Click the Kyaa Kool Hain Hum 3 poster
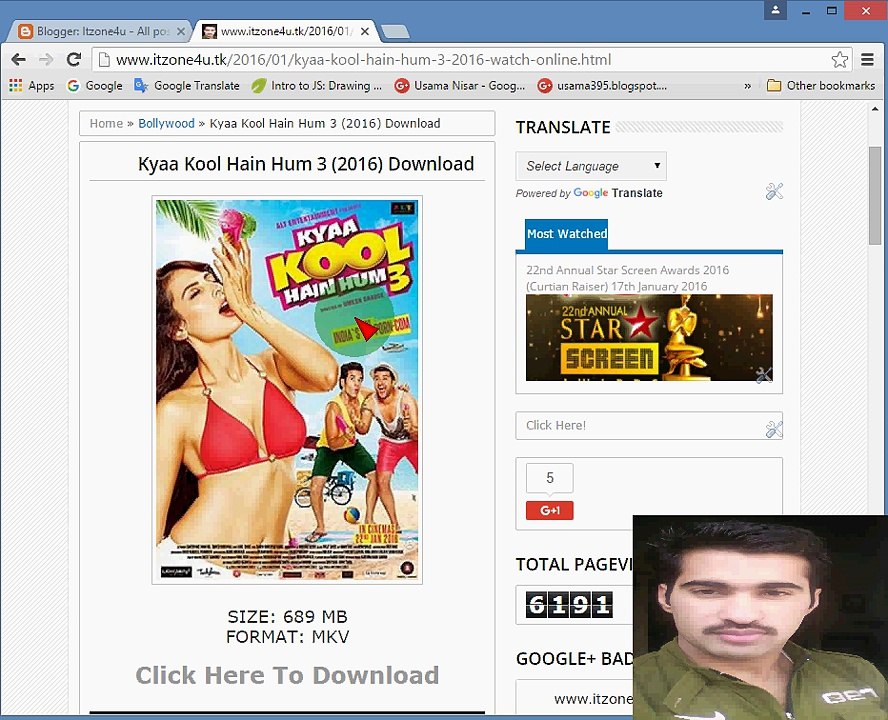The width and height of the screenshot is (888, 720). pos(287,390)
